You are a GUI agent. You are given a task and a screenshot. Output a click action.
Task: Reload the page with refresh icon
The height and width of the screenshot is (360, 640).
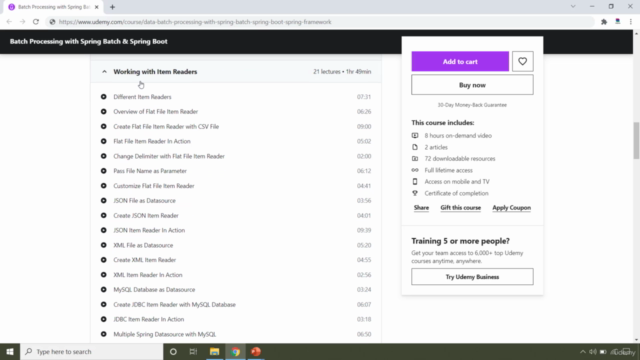point(36,22)
